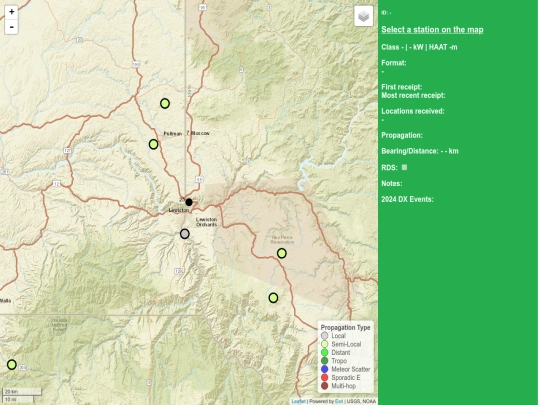Image resolution: width=540 pixels, height=405 pixels.
Task: Click the Distant legend color swatch
Action: click(x=324, y=352)
